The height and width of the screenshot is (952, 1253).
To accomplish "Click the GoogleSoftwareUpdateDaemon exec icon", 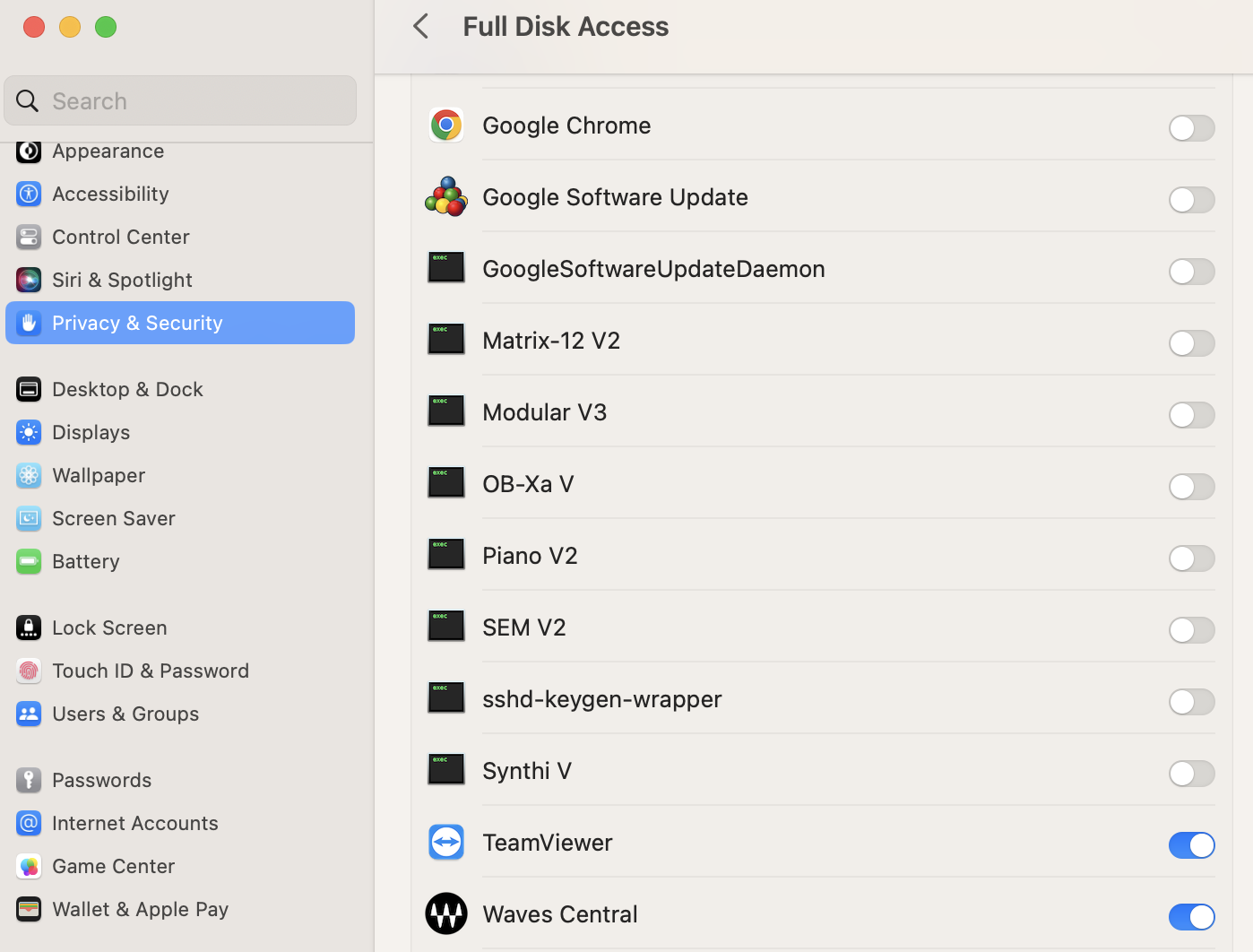I will [446, 267].
